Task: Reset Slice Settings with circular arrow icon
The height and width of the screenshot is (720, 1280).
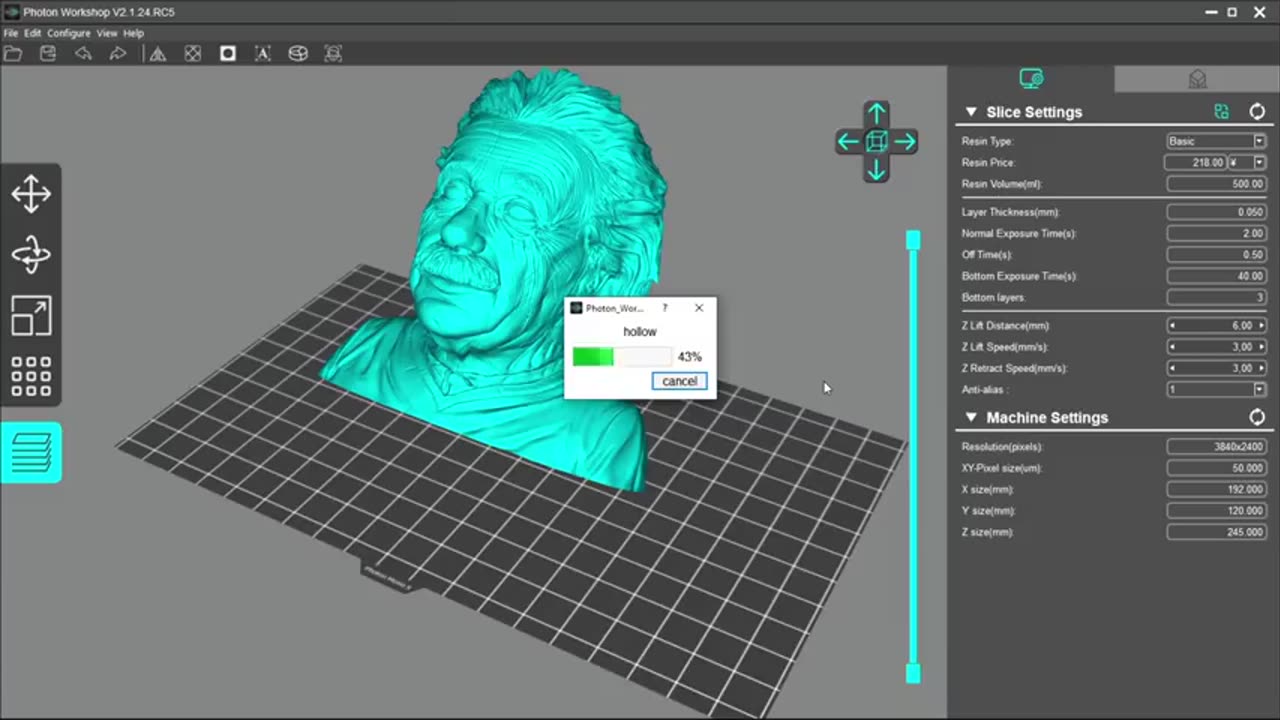Action: [1257, 112]
